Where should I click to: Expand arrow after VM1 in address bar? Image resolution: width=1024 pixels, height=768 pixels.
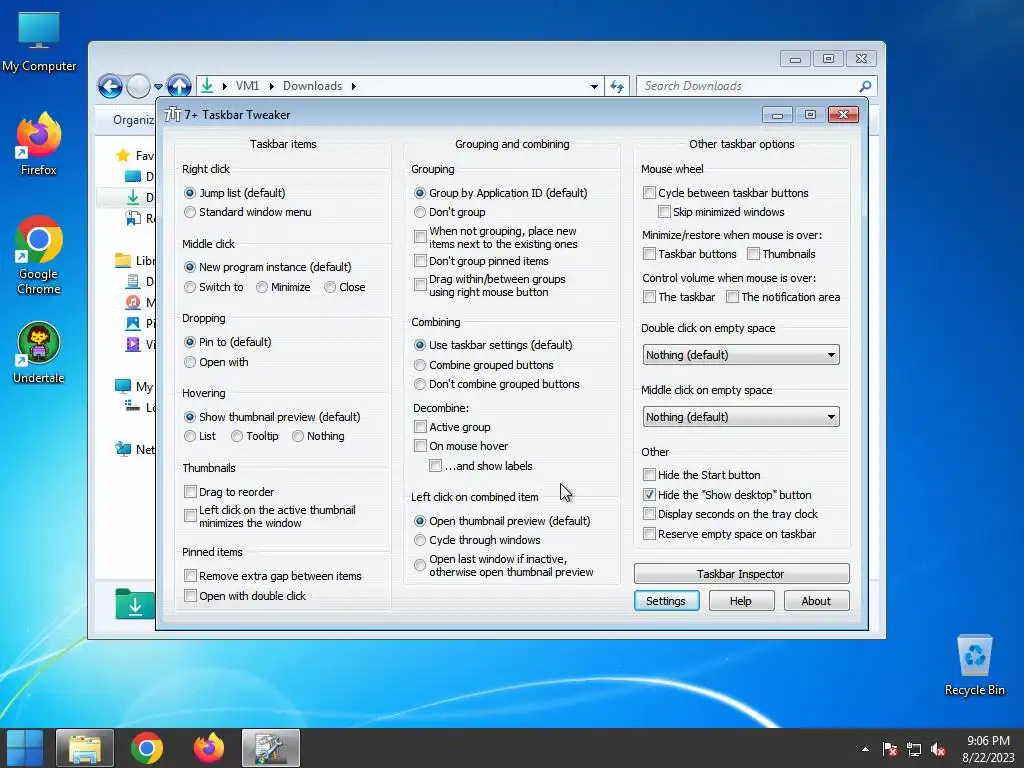coord(271,86)
